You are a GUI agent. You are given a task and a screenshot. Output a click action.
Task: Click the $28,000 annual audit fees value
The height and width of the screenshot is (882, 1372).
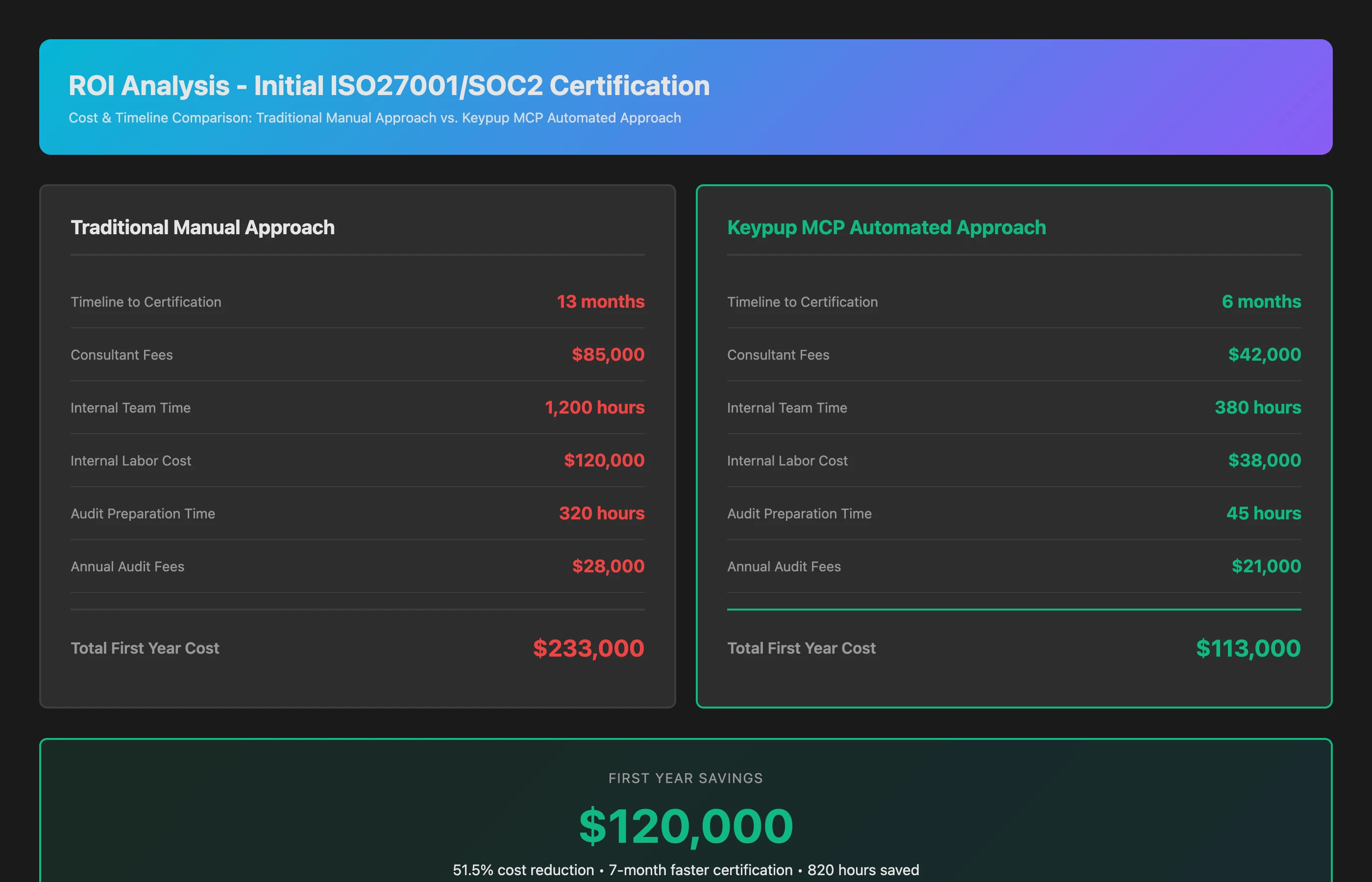(608, 566)
